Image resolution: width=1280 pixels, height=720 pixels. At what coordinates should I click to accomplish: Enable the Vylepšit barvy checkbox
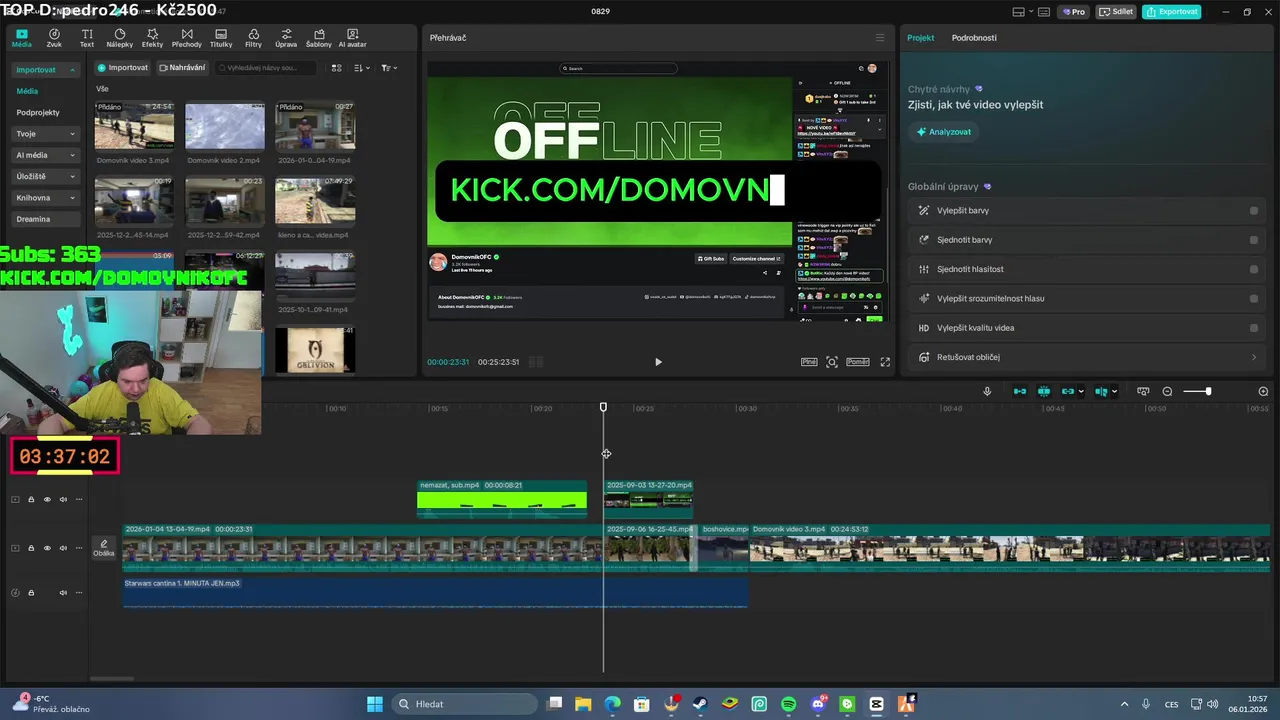(x=1254, y=211)
